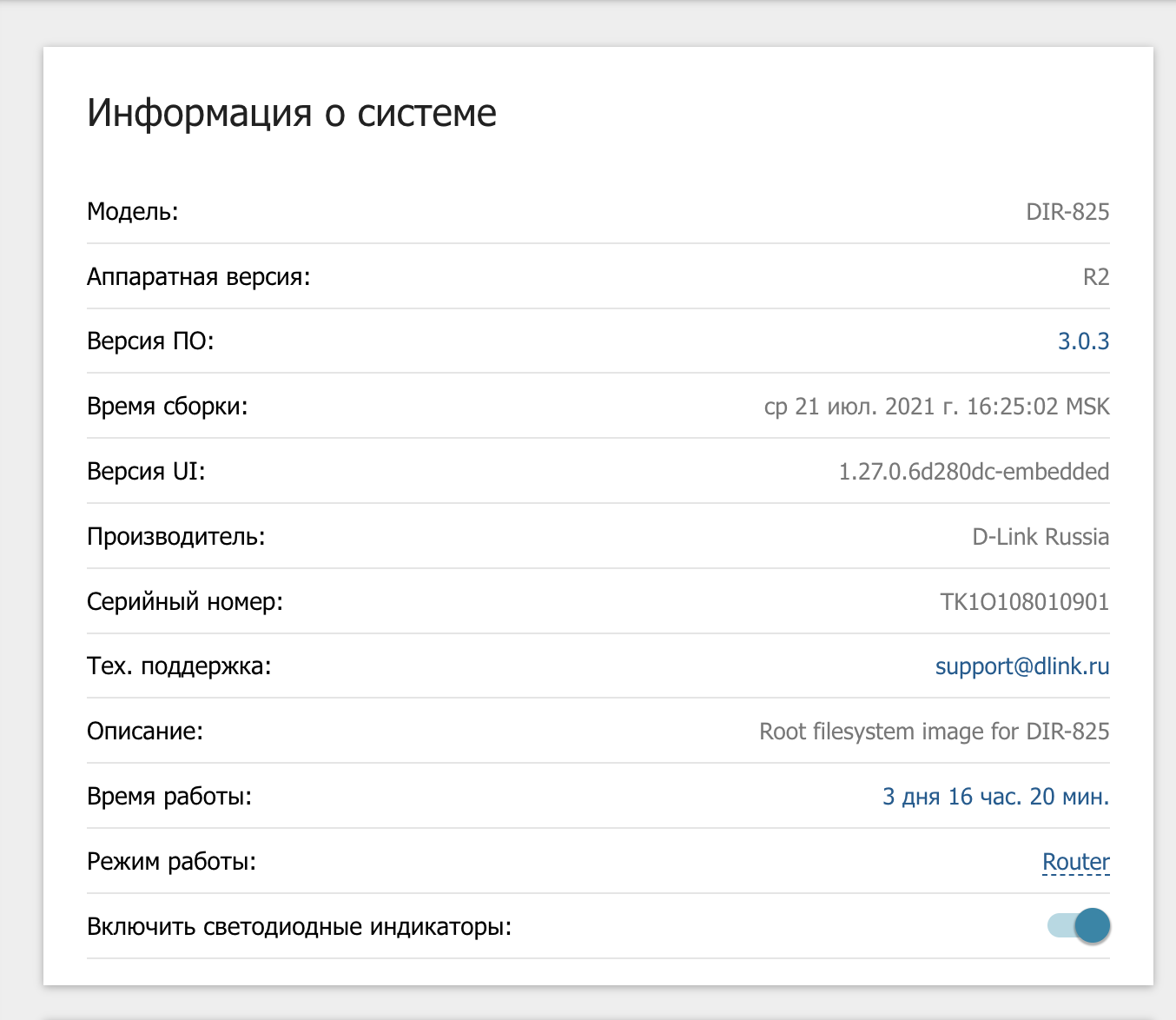Viewport: 1176px width, 1020px height.
Task: Click the Версия ПО label
Action: [150, 341]
